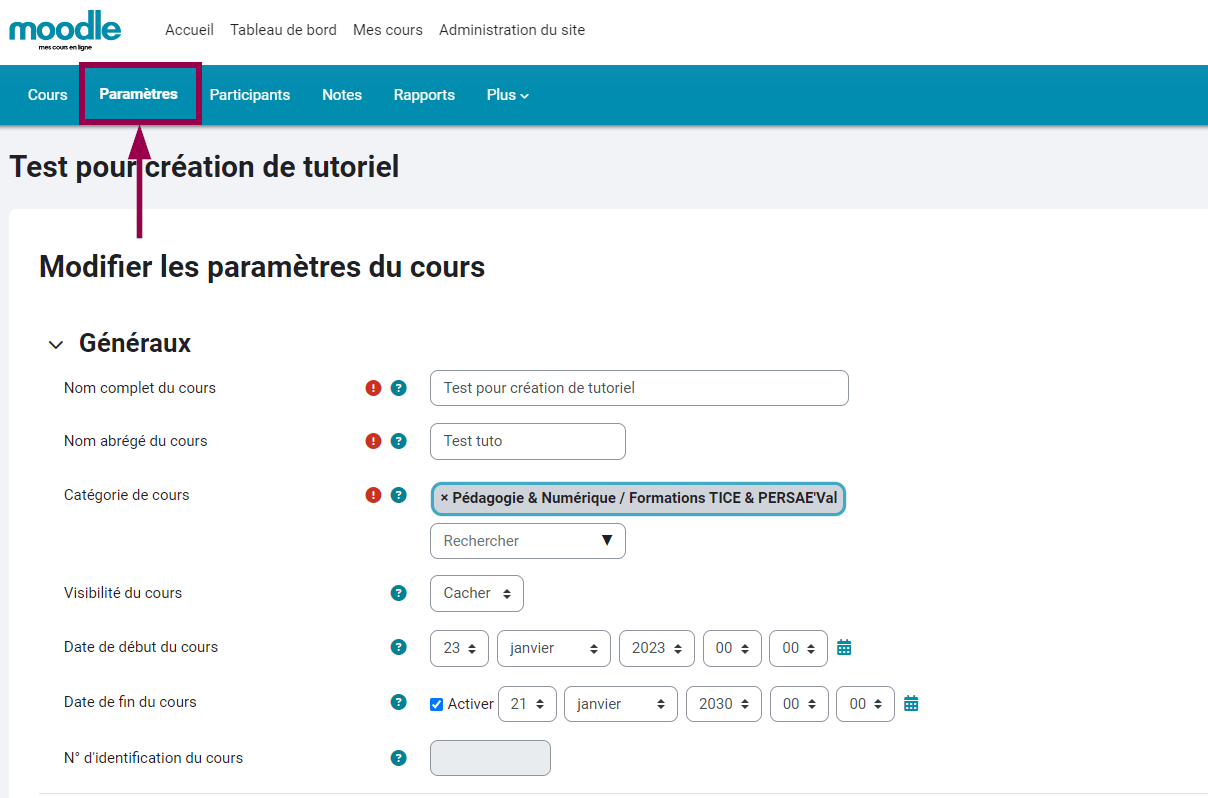Open start date month dropdown
Viewport: 1208px width, 798px height.
point(554,648)
